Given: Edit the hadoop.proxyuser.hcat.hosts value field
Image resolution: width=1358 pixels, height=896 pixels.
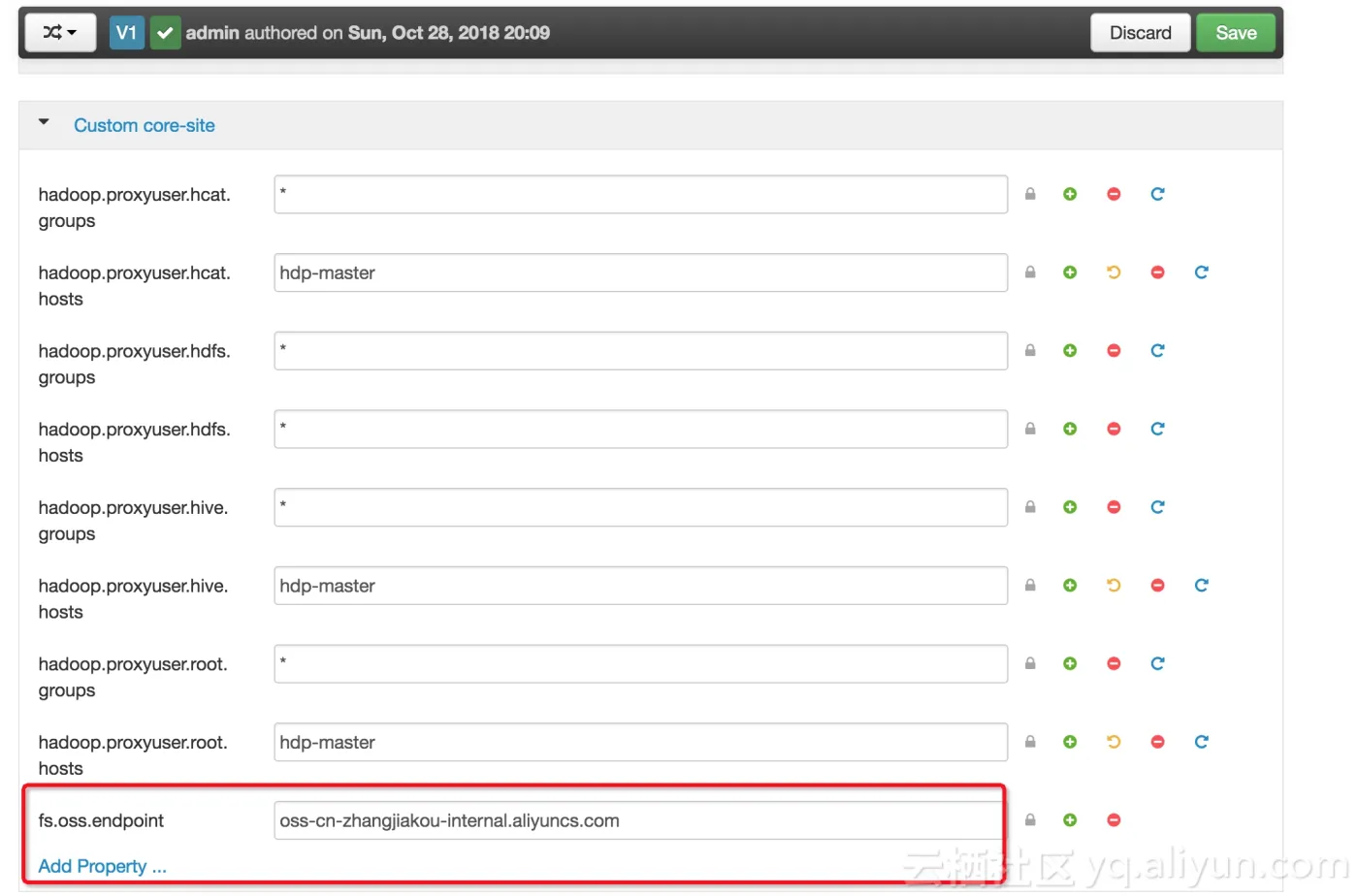Looking at the screenshot, I should (x=640, y=272).
